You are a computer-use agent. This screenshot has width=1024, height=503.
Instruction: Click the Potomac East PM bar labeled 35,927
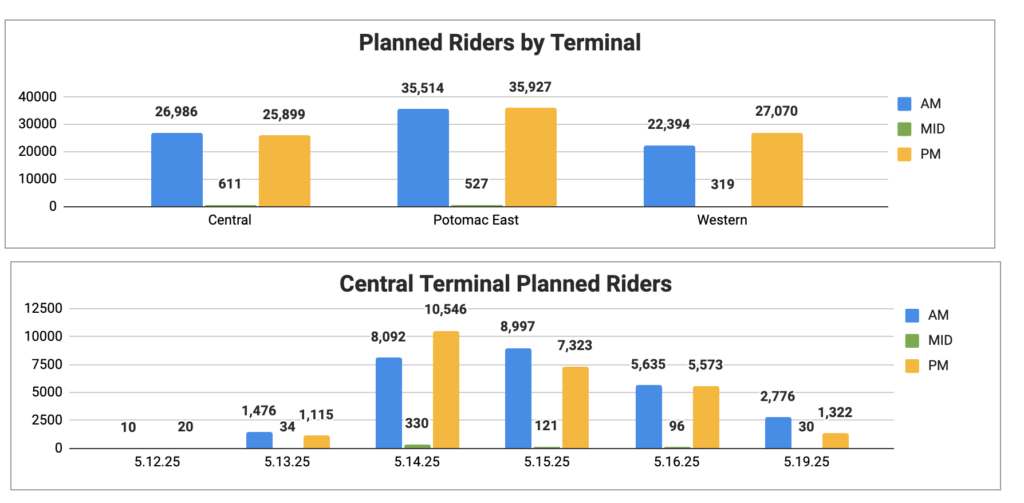pos(530,157)
